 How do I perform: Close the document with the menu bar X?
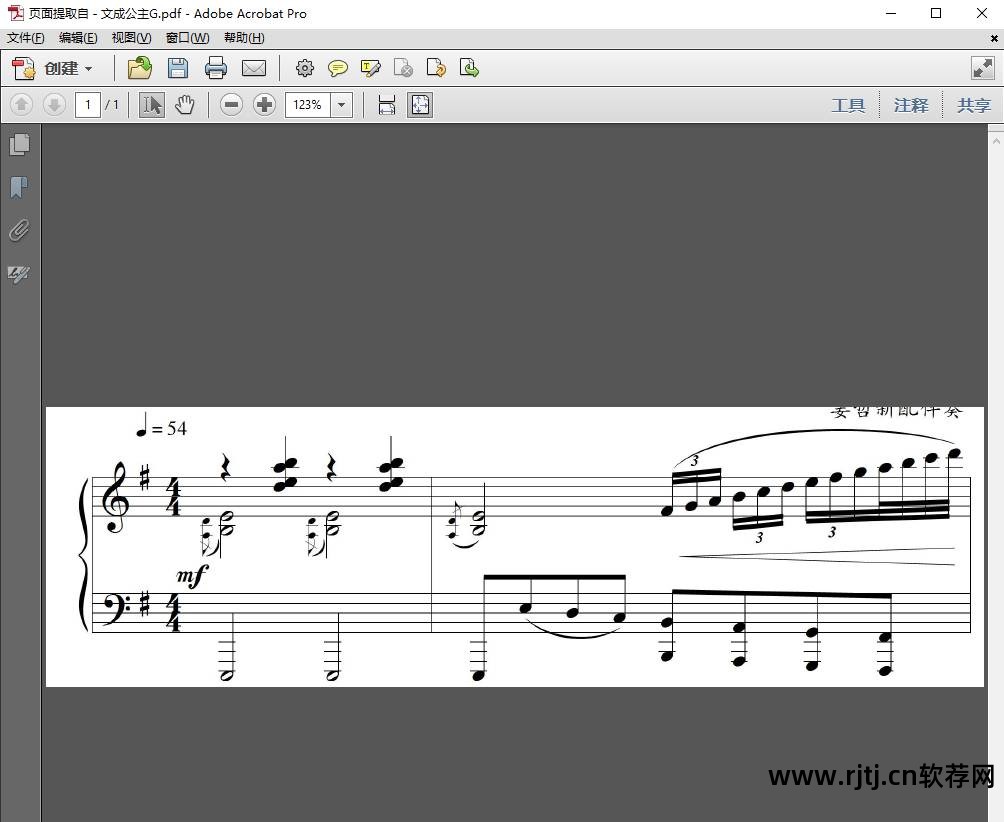coord(994,38)
